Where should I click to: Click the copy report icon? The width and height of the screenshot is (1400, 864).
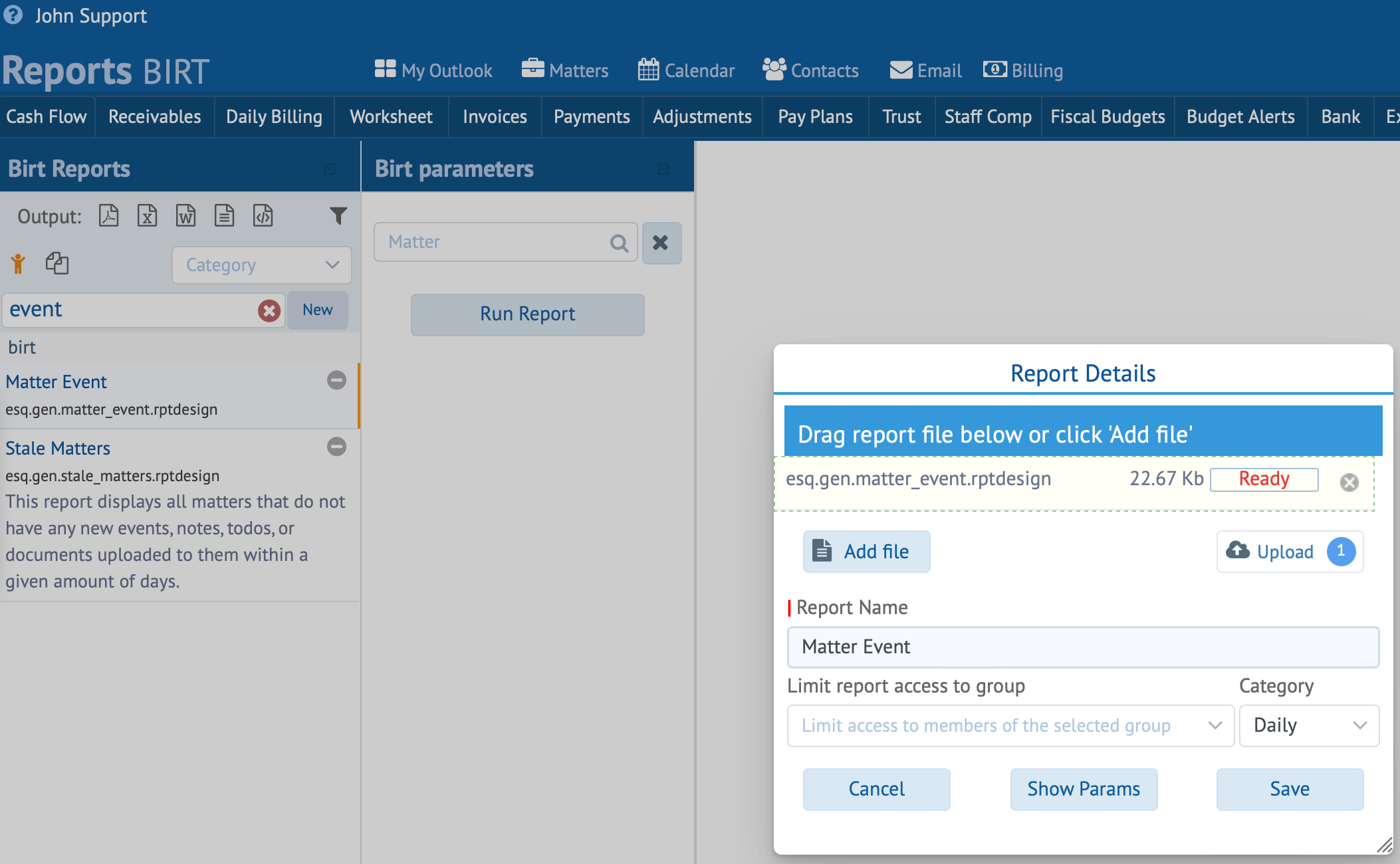[57, 263]
